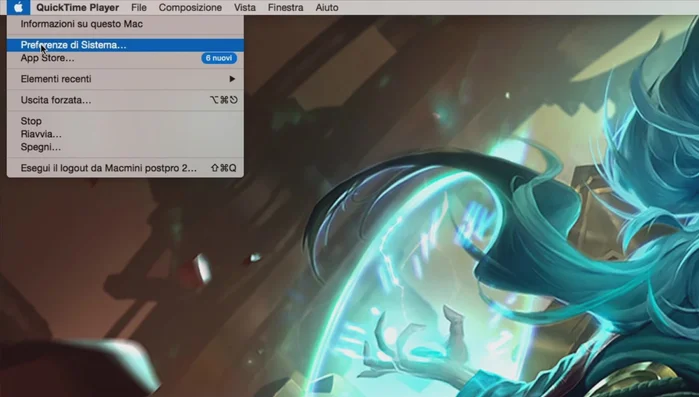Choose Uscita forzata
699x397 pixels.
(x=125, y=100)
